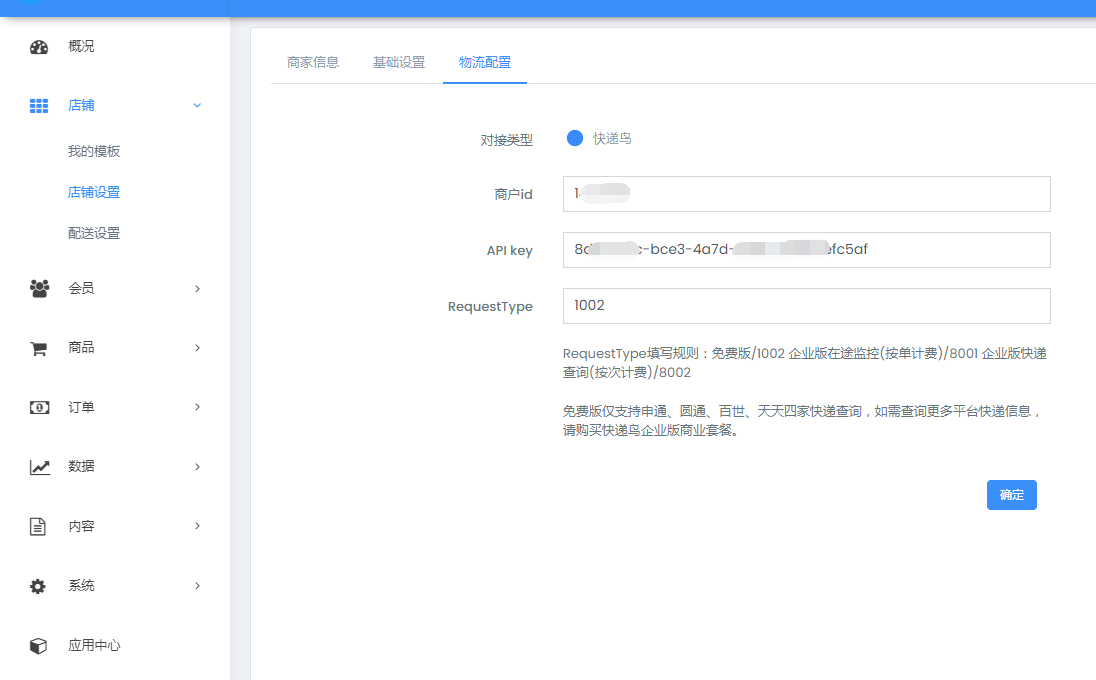Click the gear icon beside 系统
Viewport: 1096px width, 680px height.
[x=39, y=586]
